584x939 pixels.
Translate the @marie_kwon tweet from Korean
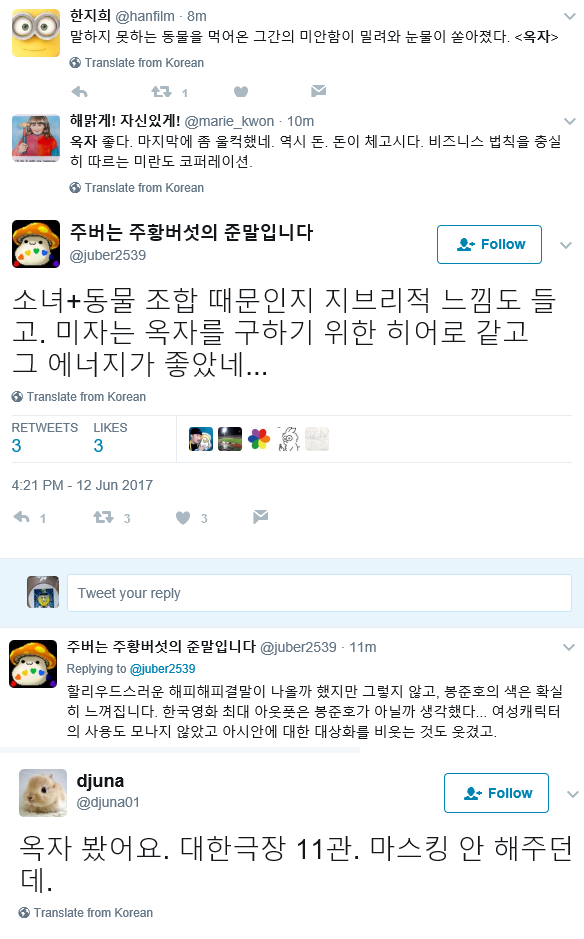[x=137, y=188]
